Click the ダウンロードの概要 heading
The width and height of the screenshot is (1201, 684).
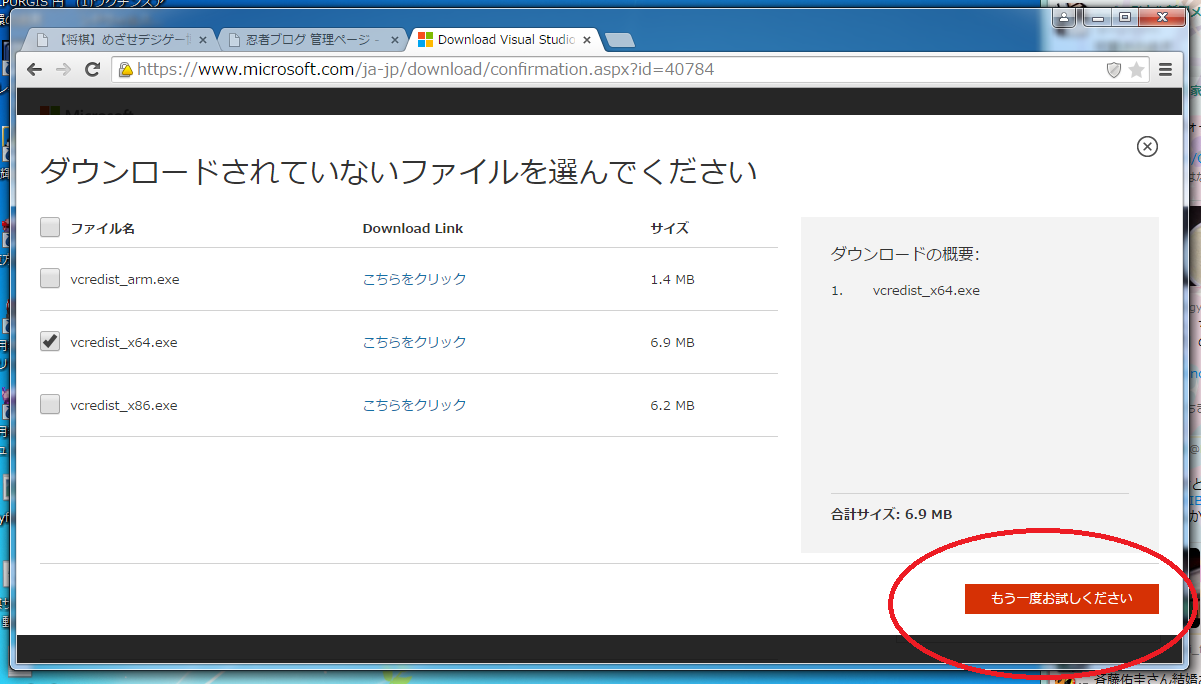(x=905, y=254)
